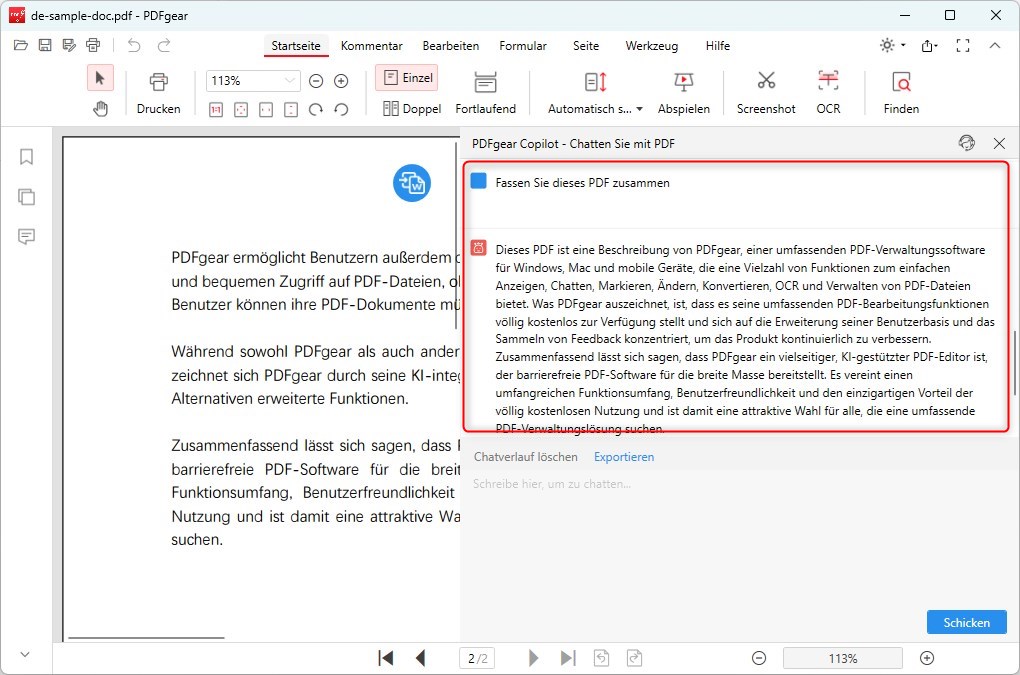
Task: Open the bookmarks sidebar panel
Action: pyautogui.click(x=26, y=157)
